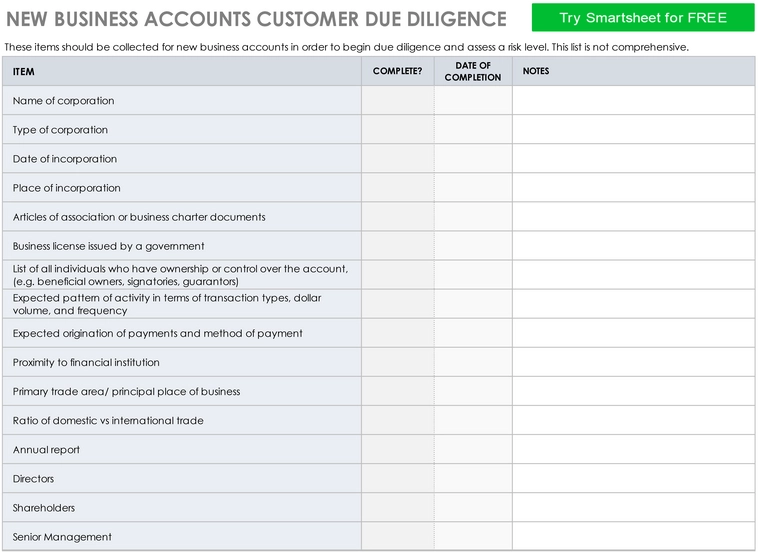Click the Notes cell for Type of corporation
This screenshot has height=553, width=758.
click(x=634, y=130)
